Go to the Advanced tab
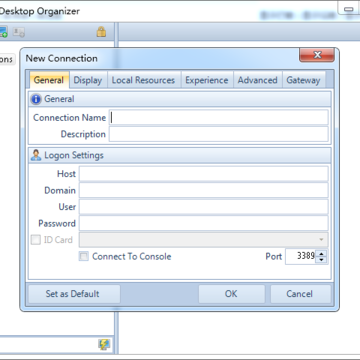 click(x=258, y=80)
